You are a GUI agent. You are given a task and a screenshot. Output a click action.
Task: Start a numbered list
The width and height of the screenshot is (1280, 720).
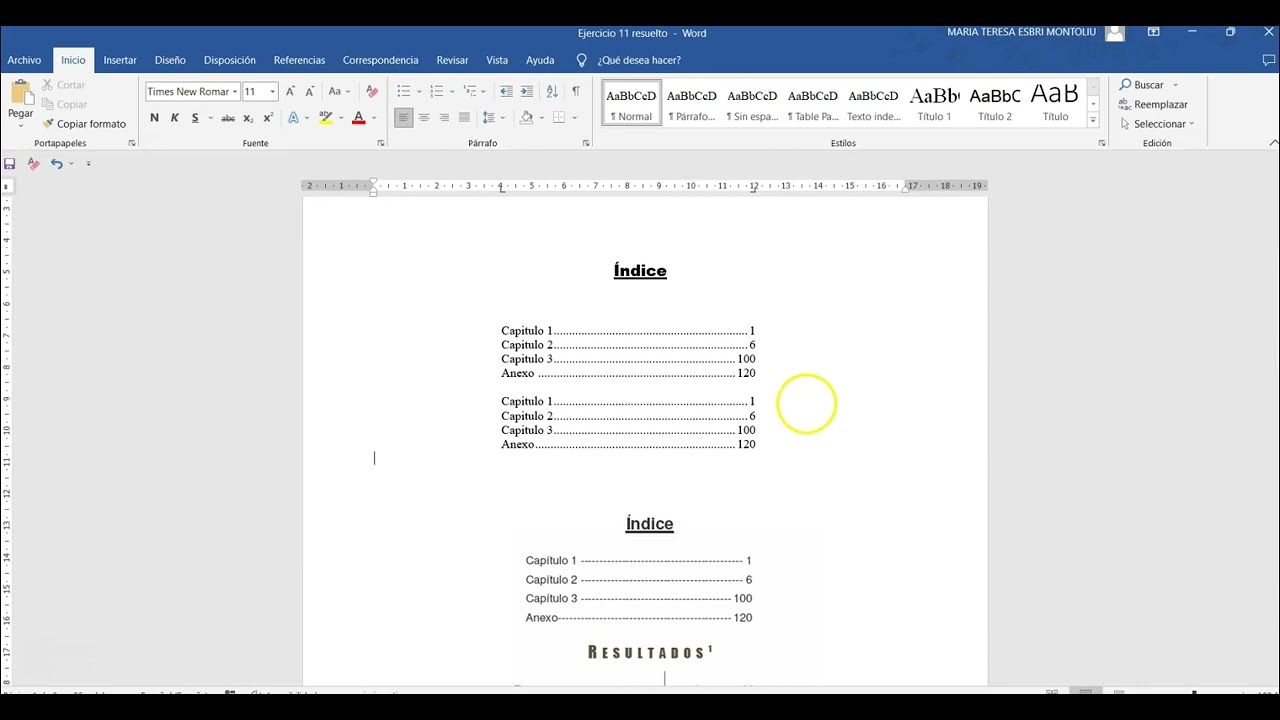coord(436,91)
